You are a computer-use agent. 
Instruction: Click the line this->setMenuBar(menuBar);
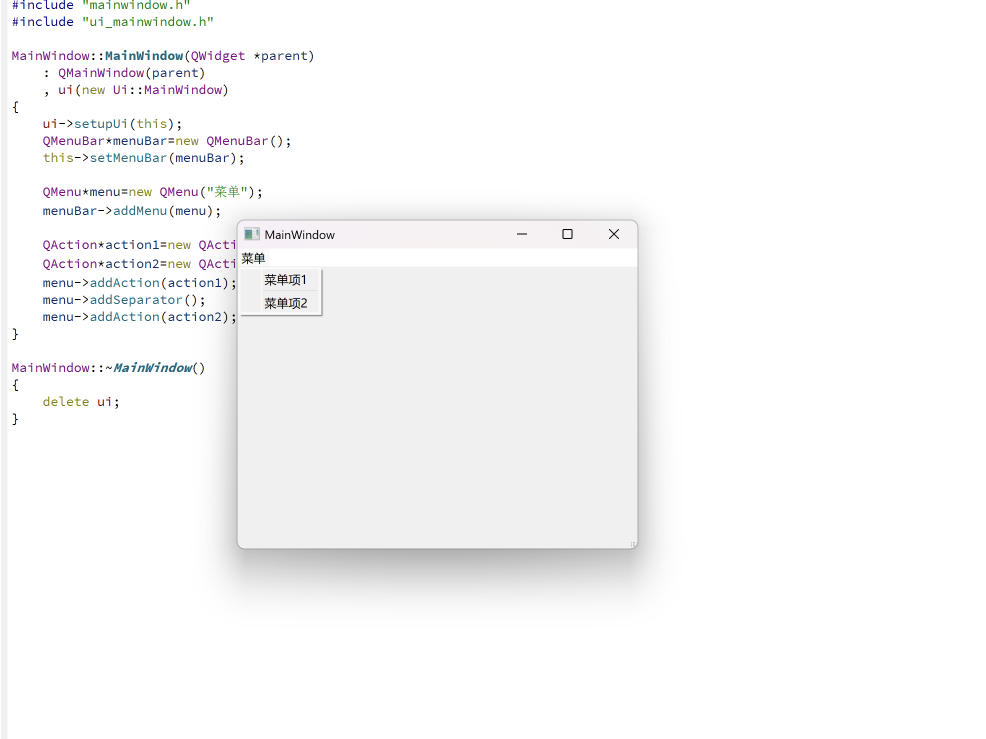pos(143,158)
